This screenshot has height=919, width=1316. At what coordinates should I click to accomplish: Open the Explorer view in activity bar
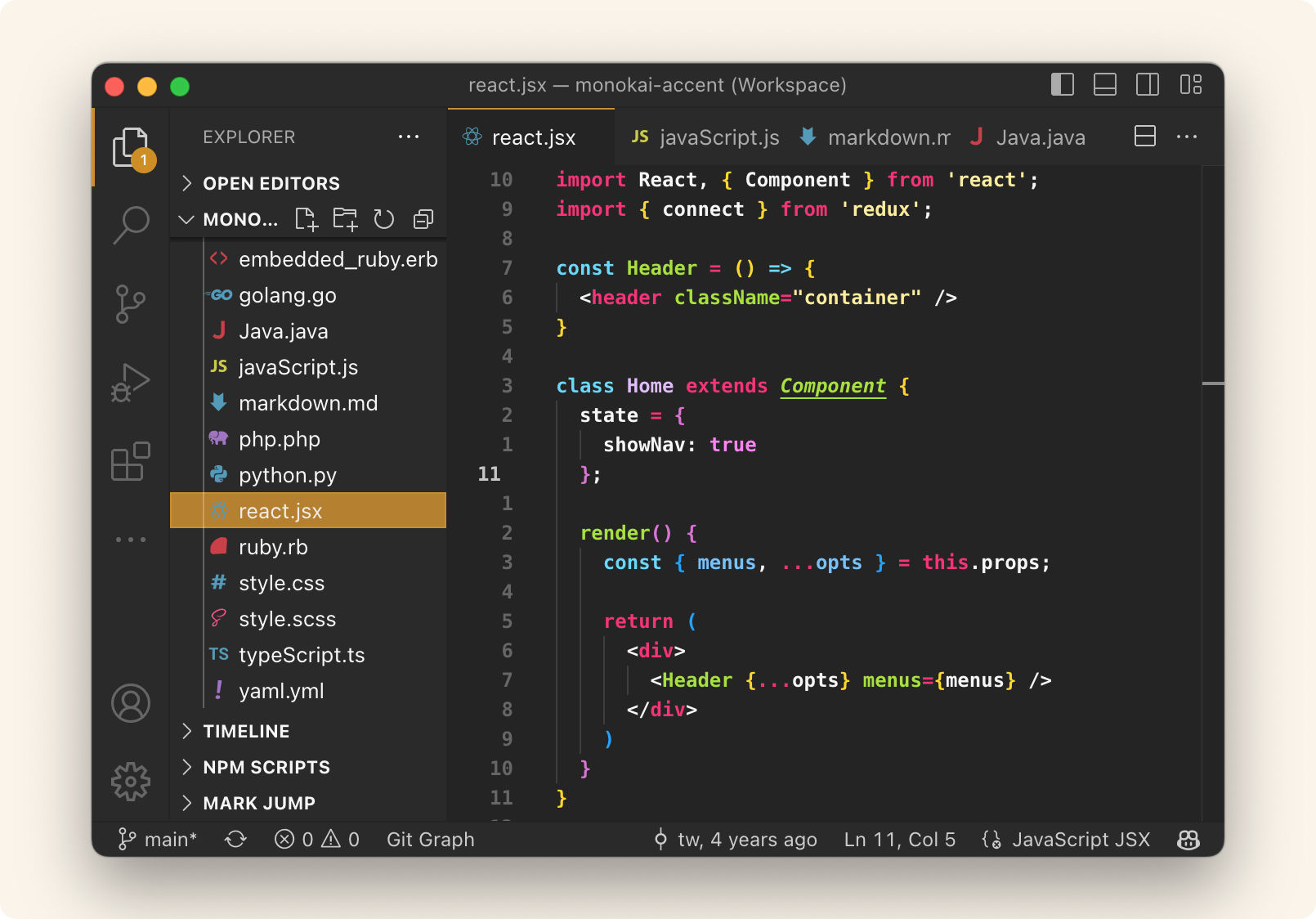coord(131,147)
